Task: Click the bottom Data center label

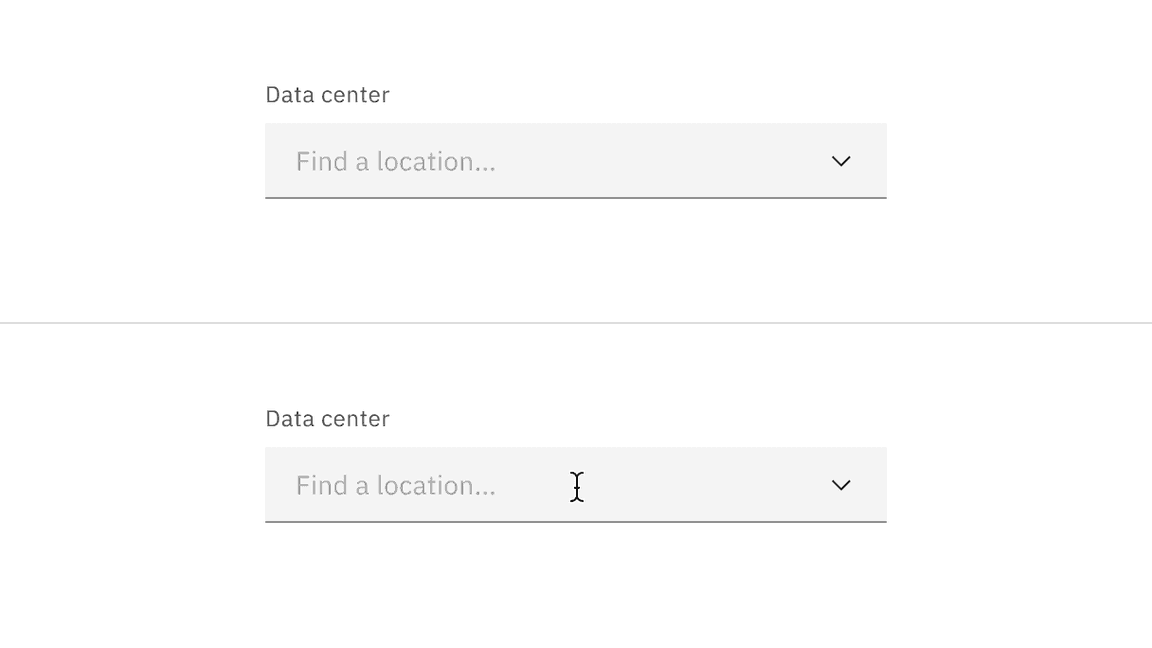Action: pos(327,418)
